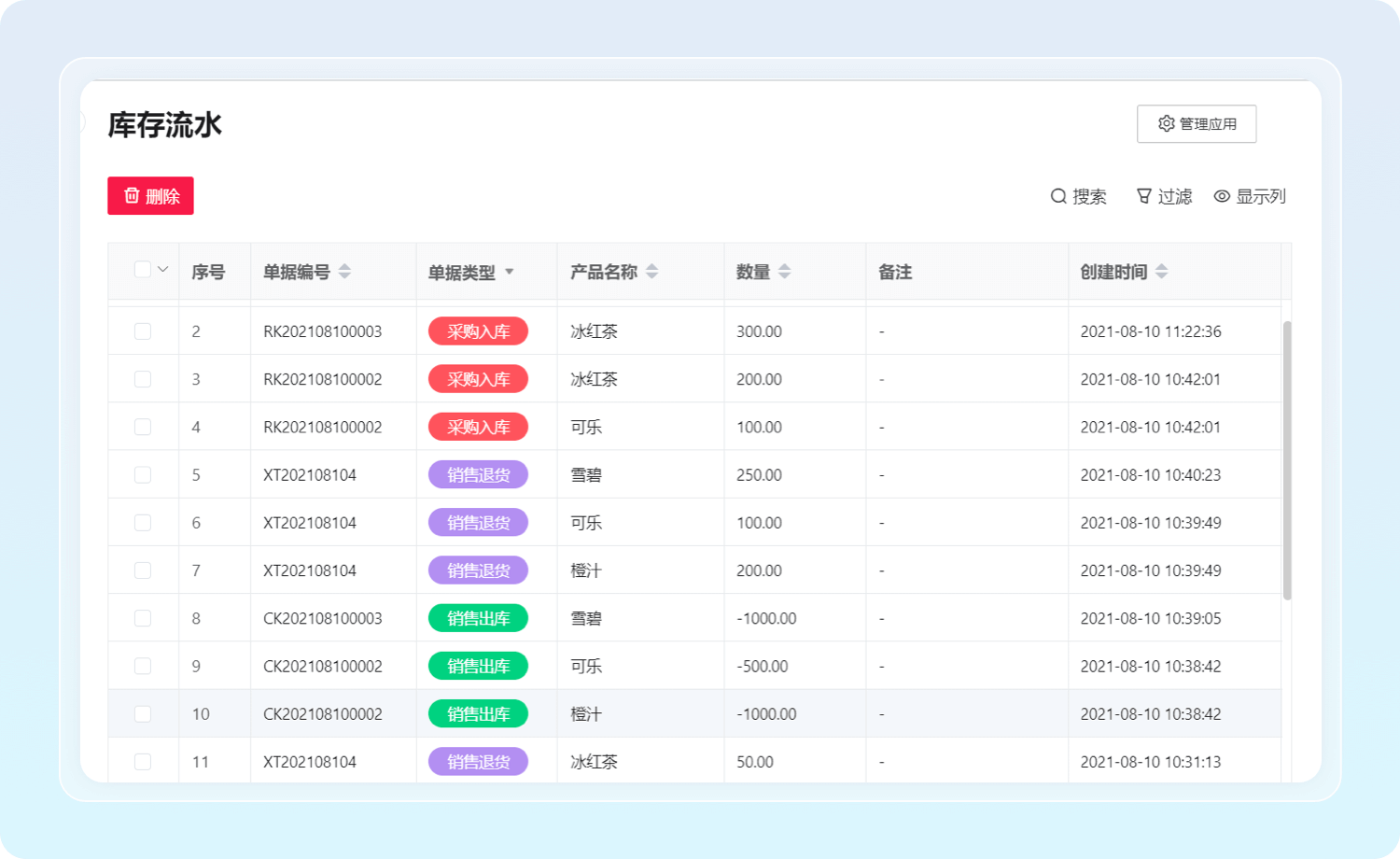The height and width of the screenshot is (859, 1400).
Task: Click the 采购入库 tag in row 3
Action: tap(478, 379)
